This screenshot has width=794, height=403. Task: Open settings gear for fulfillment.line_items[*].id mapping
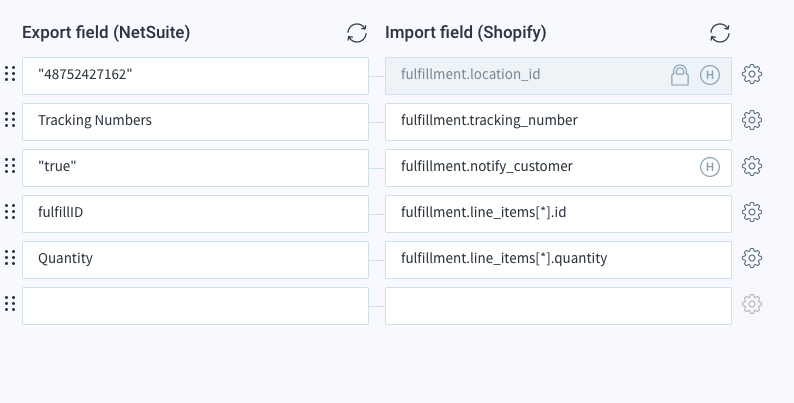click(x=751, y=212)
